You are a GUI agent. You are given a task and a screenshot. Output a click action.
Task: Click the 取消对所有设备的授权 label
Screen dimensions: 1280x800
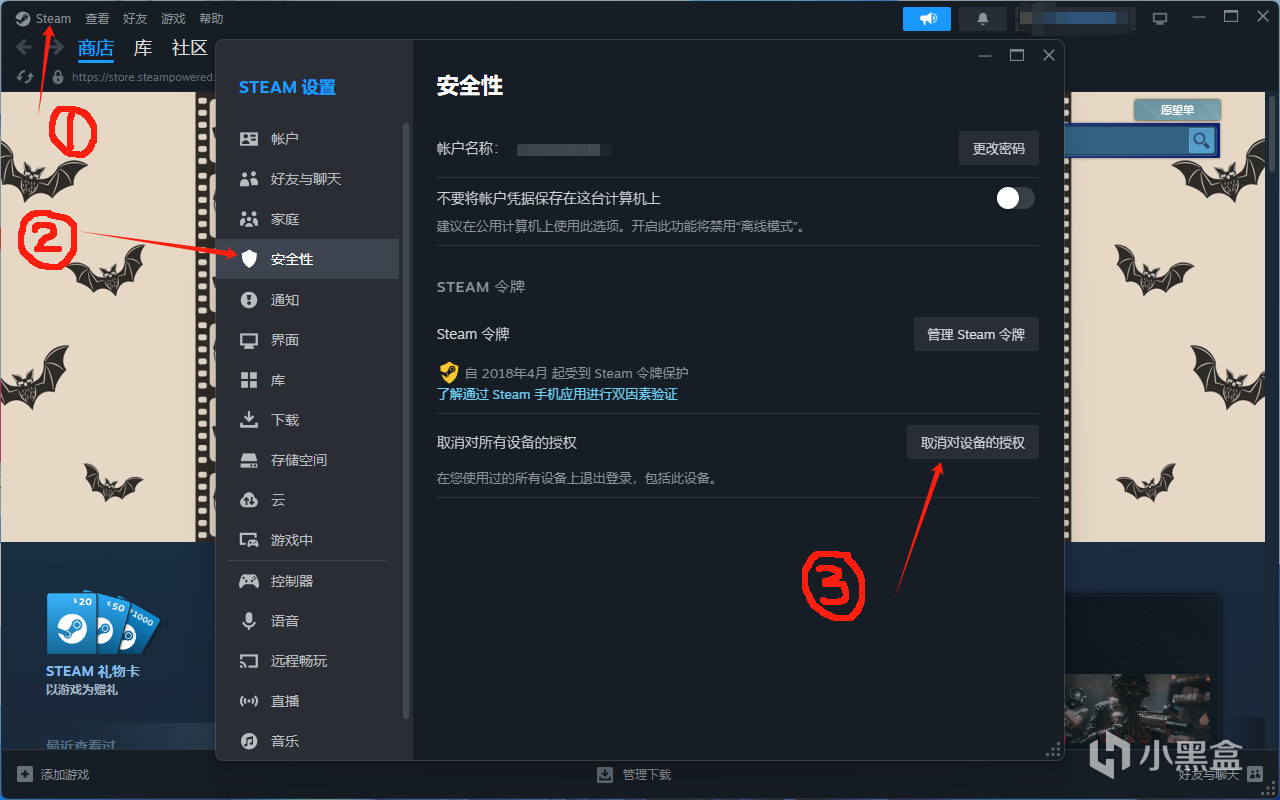coord(507,442)
